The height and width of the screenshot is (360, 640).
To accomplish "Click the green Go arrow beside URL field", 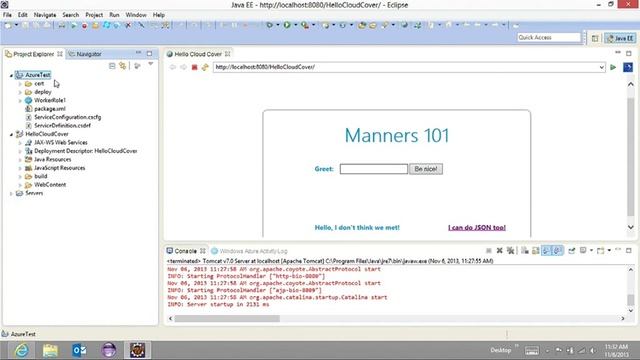I will coord(613,67).
